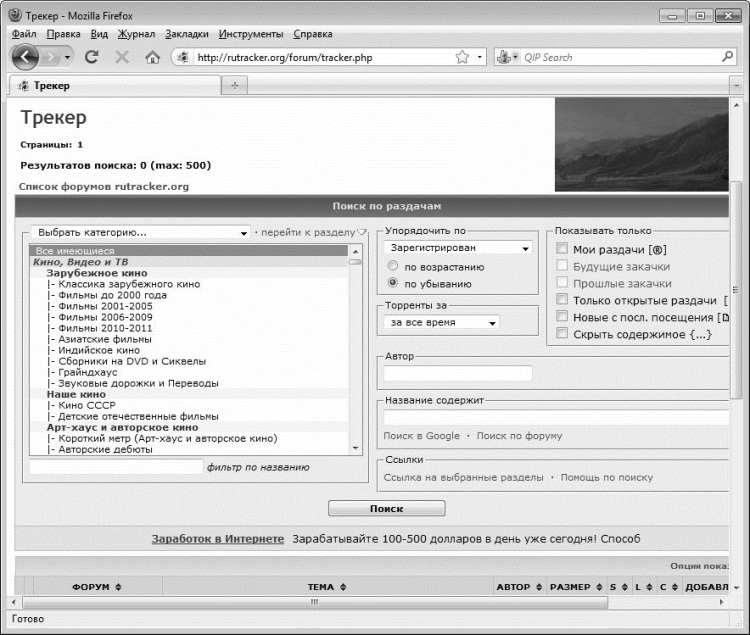Reload the page with the refresh icon
Screen dimensions: 750x635
pyautogui.click(x=92, y=57)
